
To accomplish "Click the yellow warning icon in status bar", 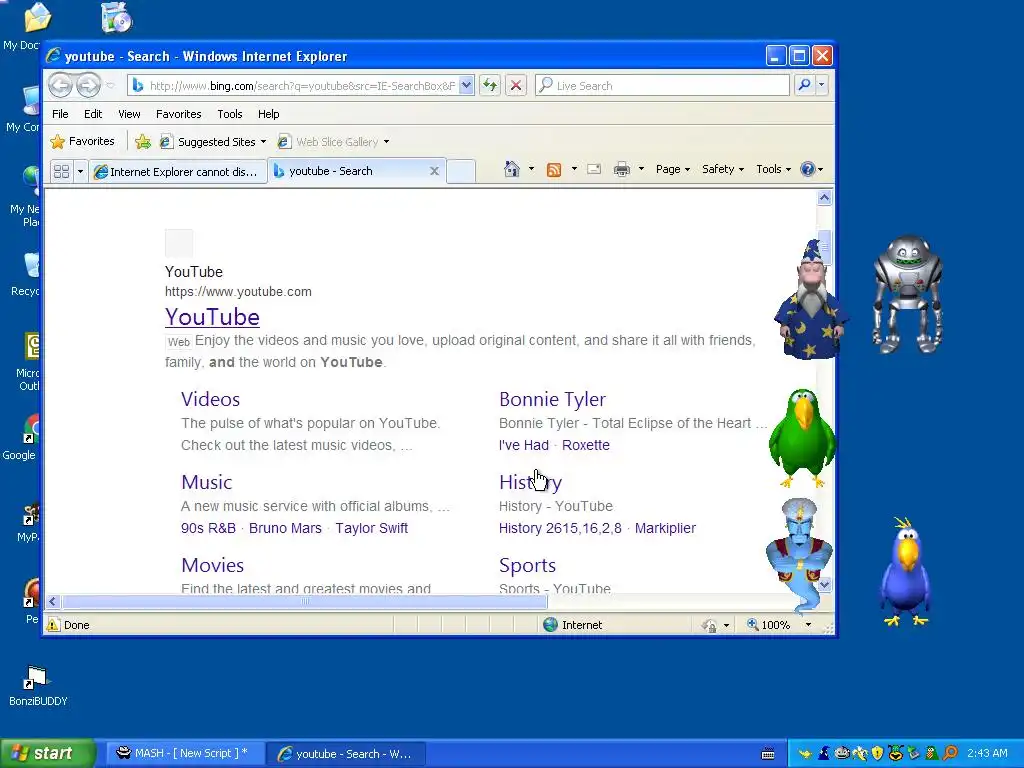I will point(54,625).
